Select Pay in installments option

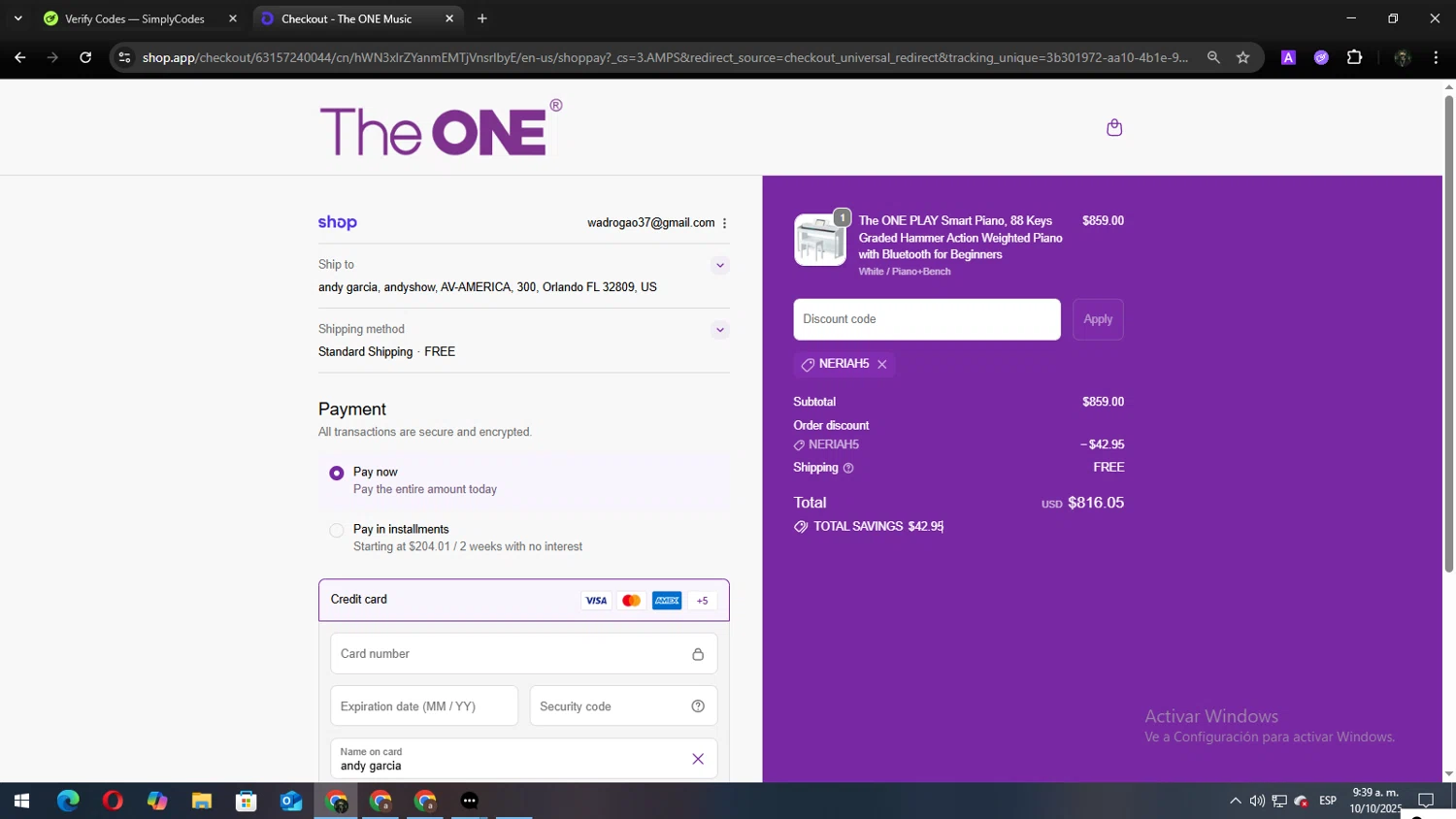337,530
